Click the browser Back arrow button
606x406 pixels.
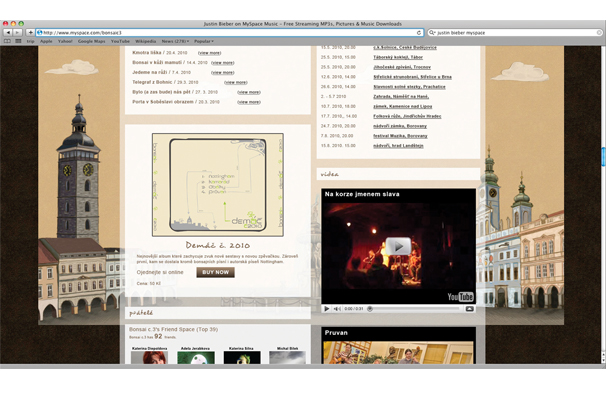pos(7,32)
